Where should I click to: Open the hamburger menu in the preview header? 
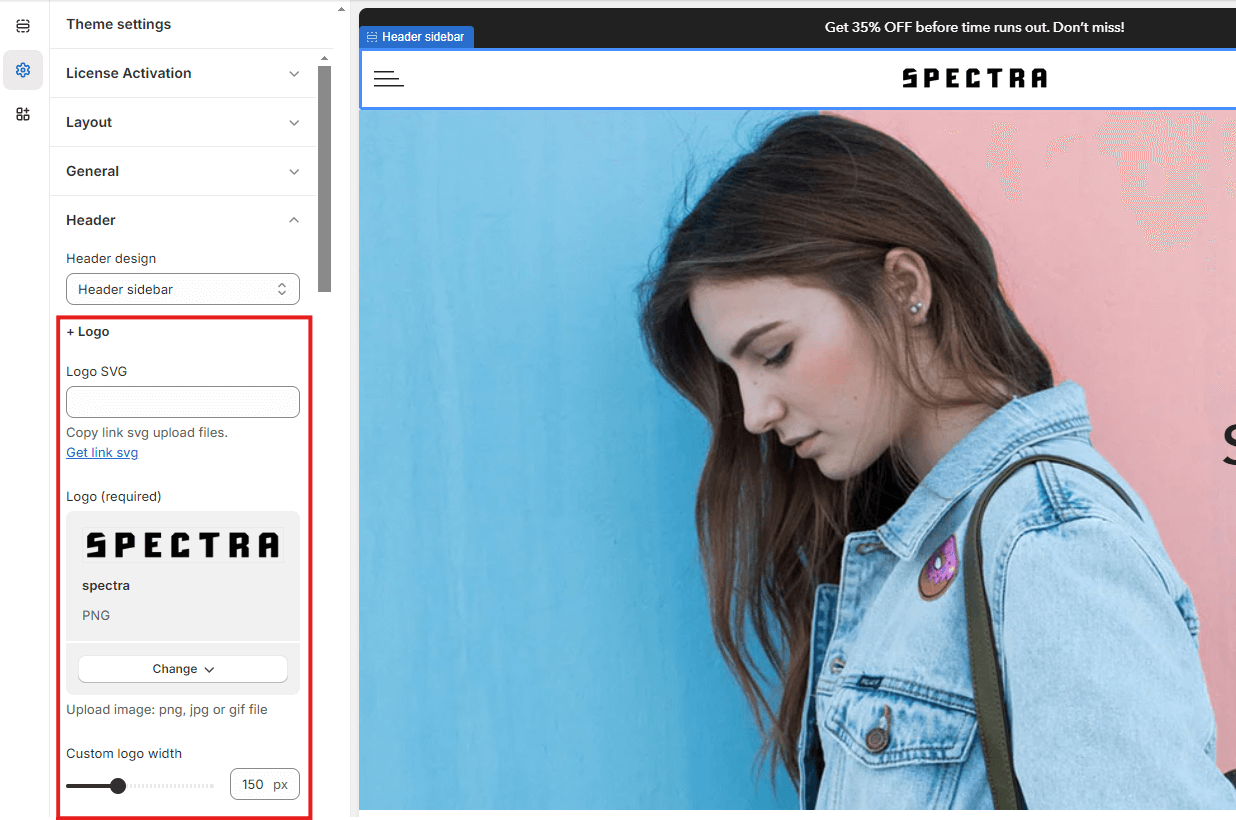388,78
